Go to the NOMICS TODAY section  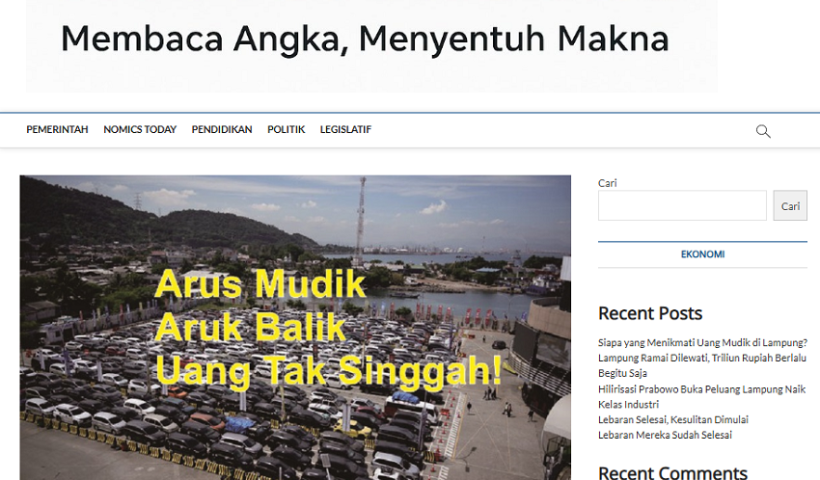click(140, 130)
